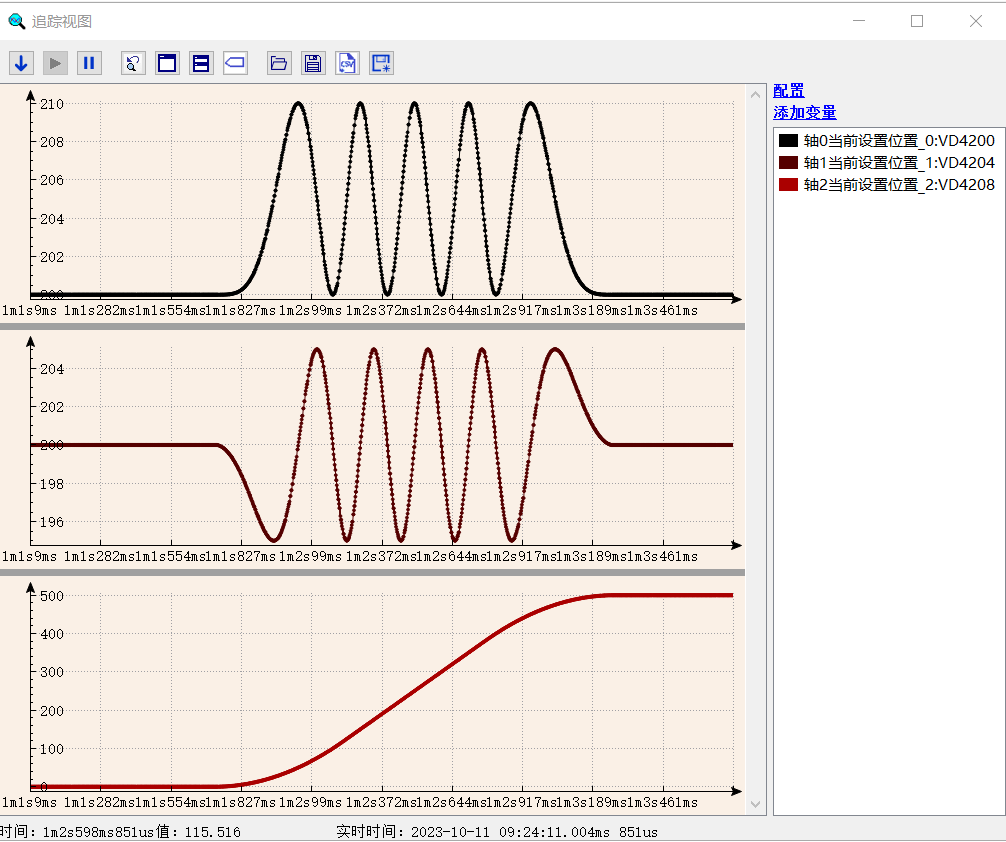Click the black swatch for 轴0 VD4200
This screenshot has height=842, width=1006.
[788, 141]
